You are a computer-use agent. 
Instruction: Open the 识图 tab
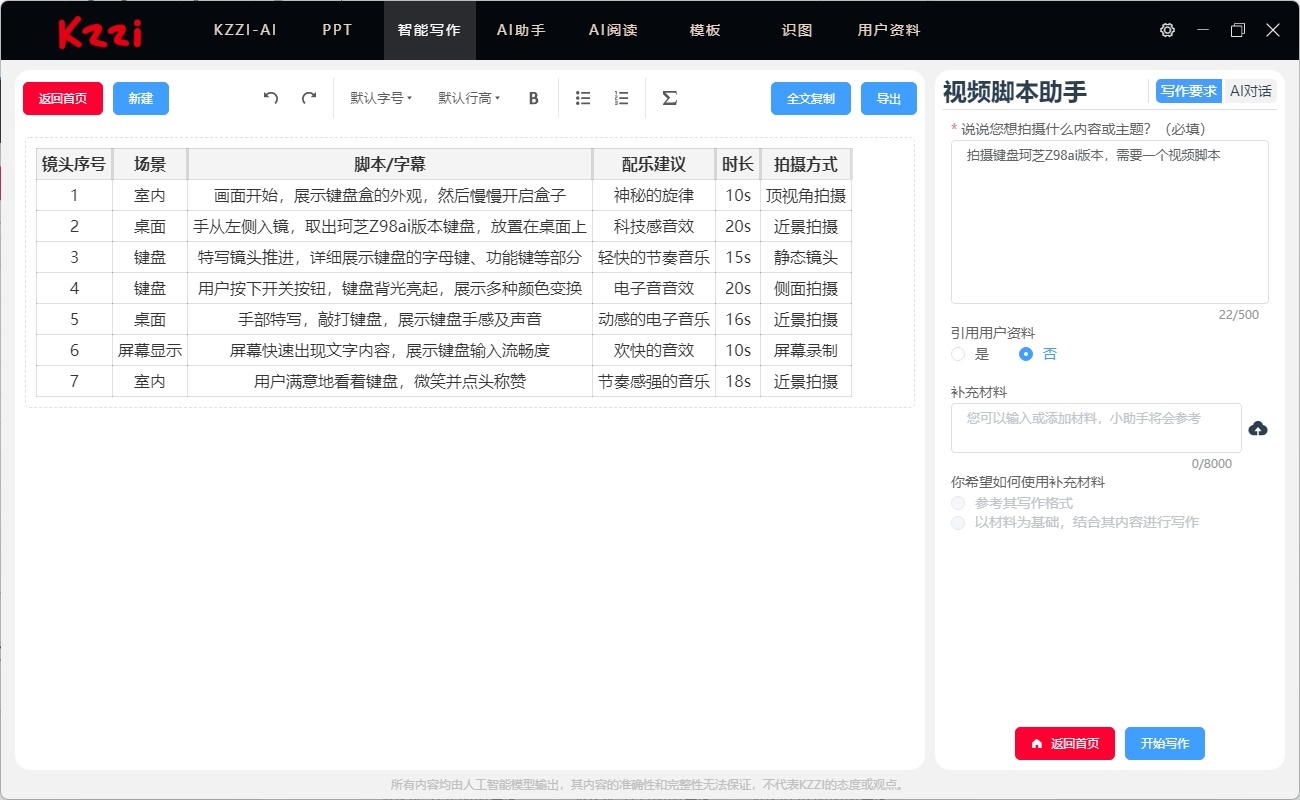[x=797, y=30]
